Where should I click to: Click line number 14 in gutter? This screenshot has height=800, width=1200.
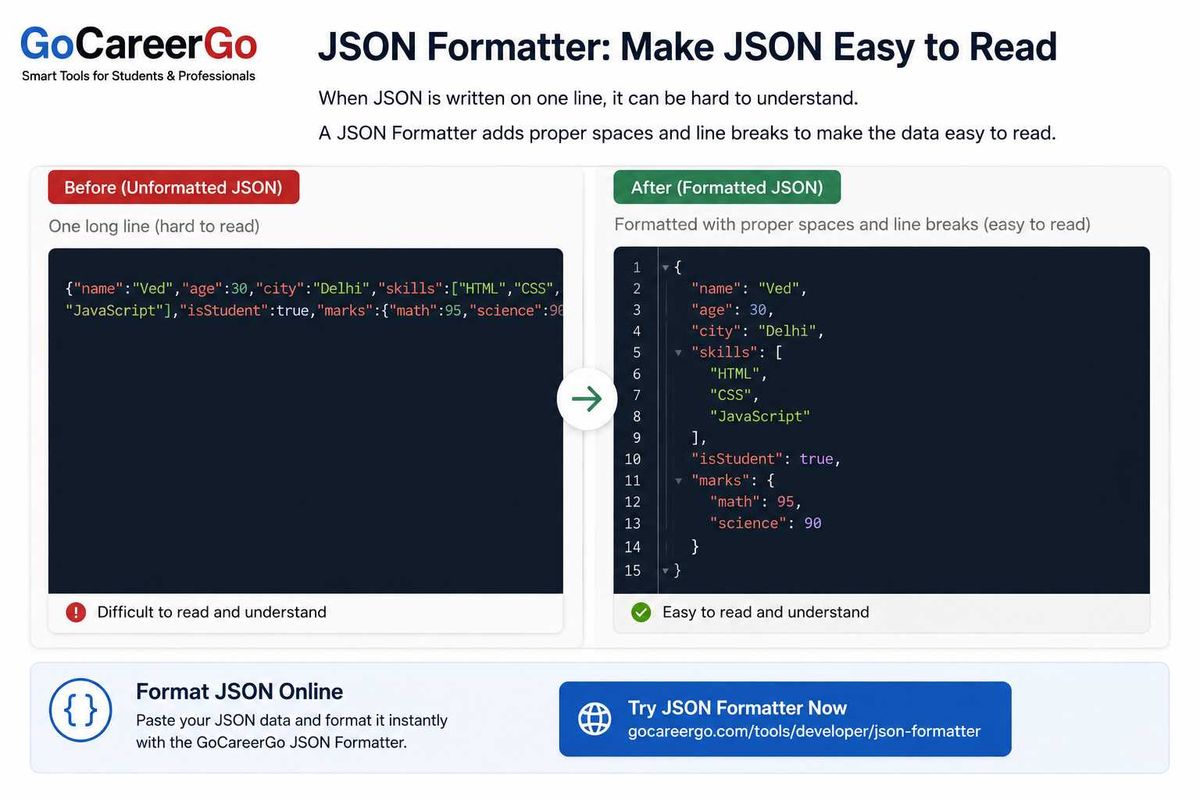[632, 547]
